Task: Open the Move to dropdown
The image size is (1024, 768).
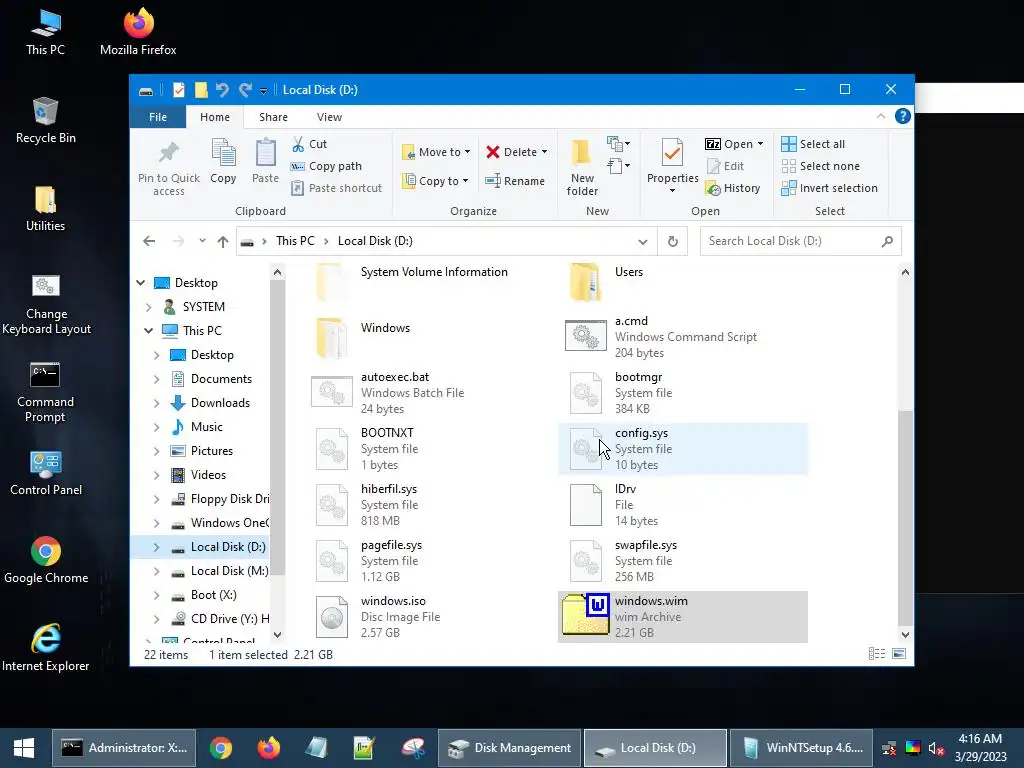Action: [436, 152]
